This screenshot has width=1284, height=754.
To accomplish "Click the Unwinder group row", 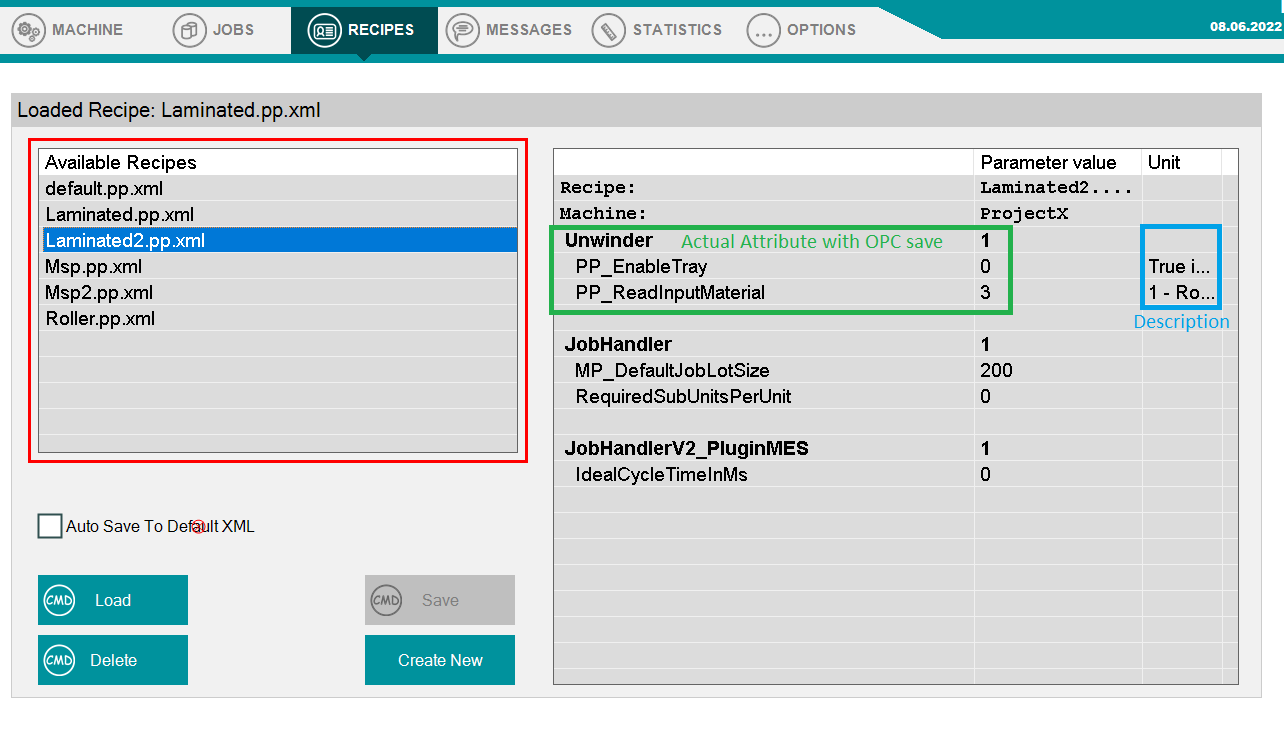I will click(609, 240).
